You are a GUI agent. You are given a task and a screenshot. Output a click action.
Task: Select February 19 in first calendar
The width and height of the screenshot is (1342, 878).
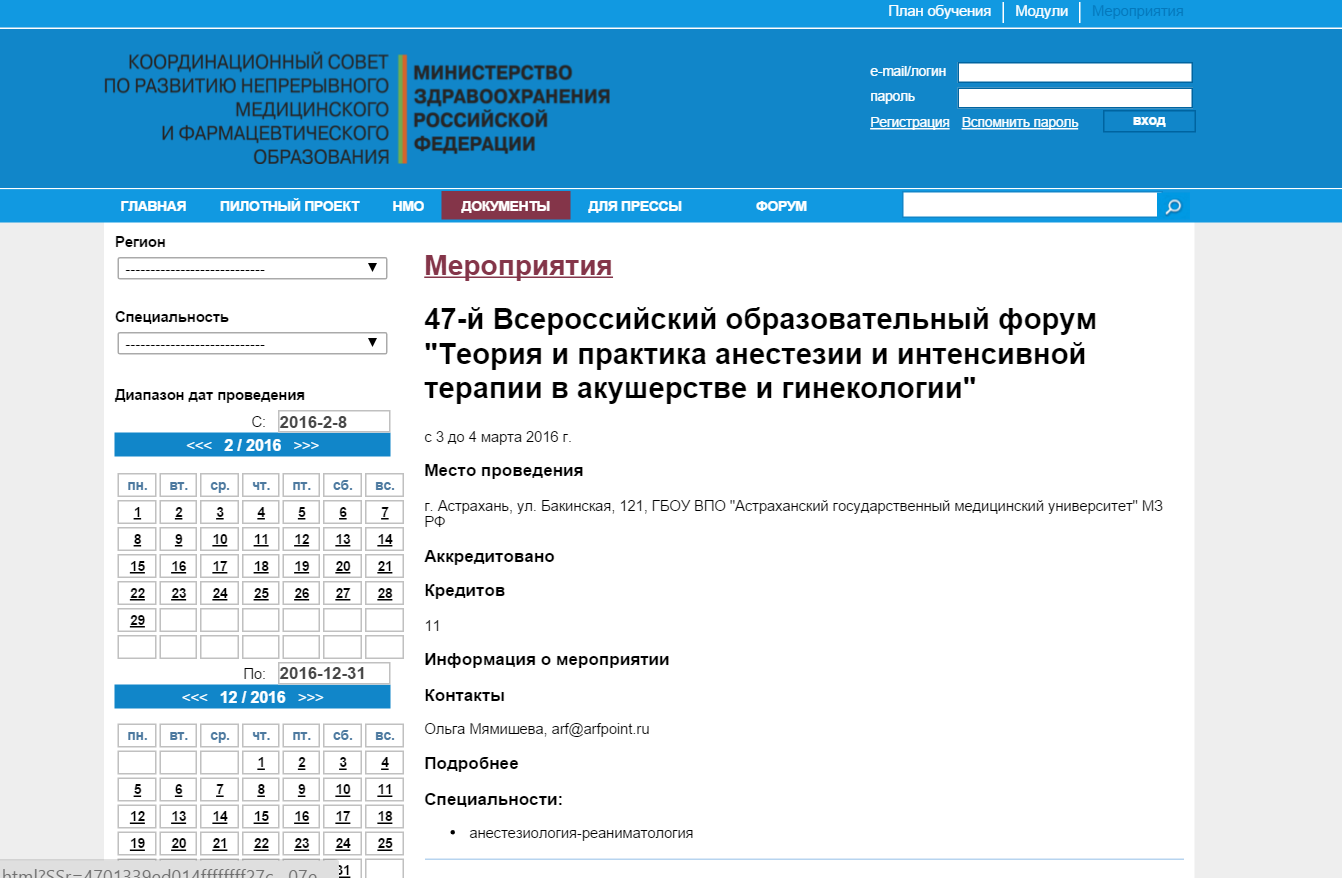pos(302,566)
